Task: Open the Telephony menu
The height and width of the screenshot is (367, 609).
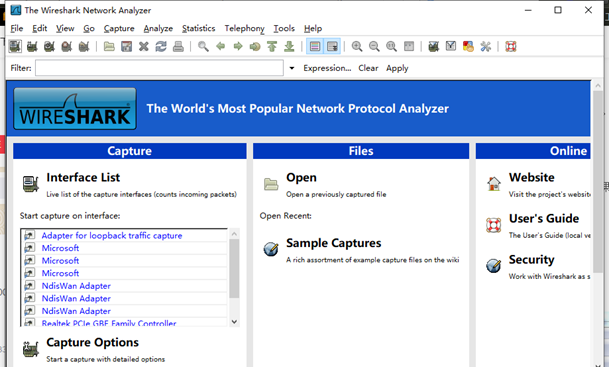Action: pyautogui.click(x=244, y=28)
